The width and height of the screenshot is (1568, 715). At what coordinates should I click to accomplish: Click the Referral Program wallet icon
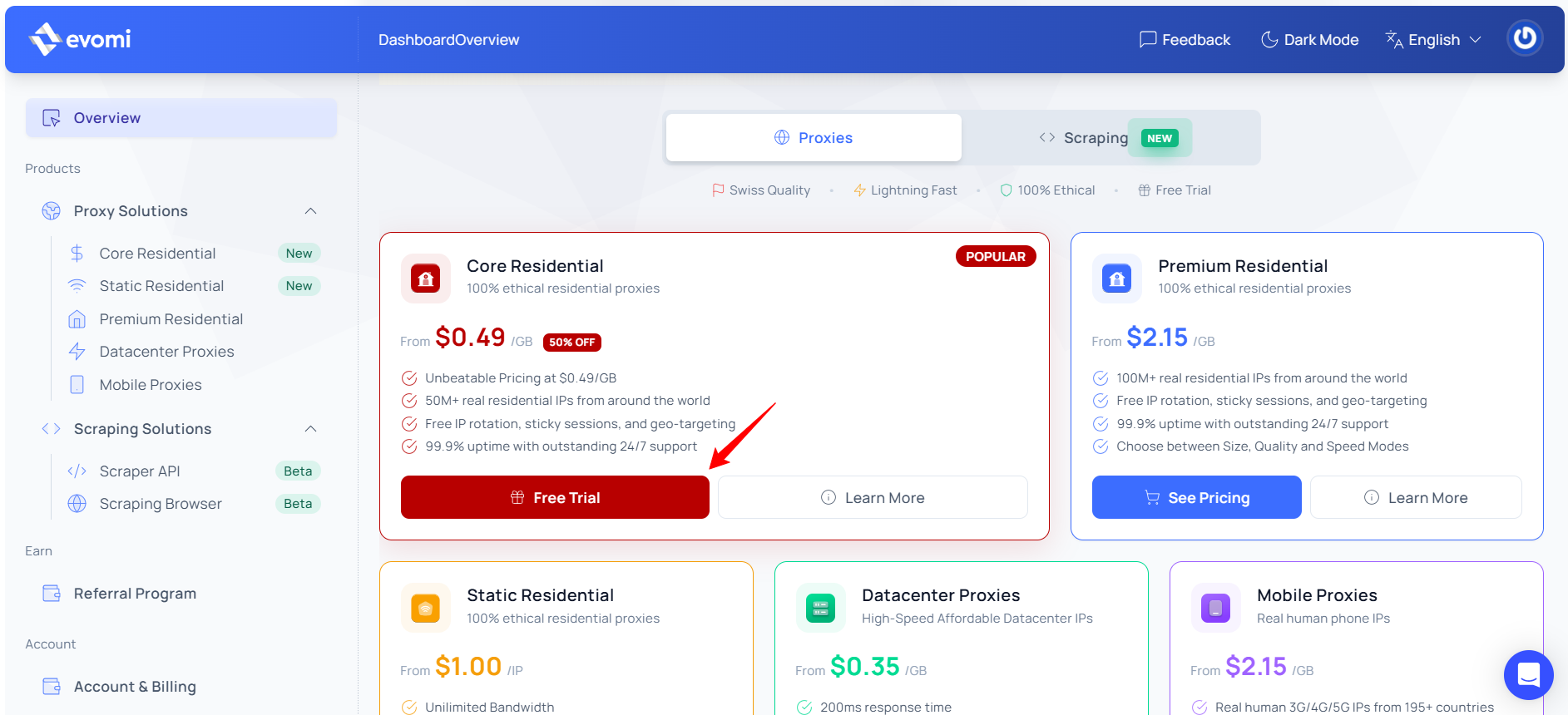(x=52, y=594)
